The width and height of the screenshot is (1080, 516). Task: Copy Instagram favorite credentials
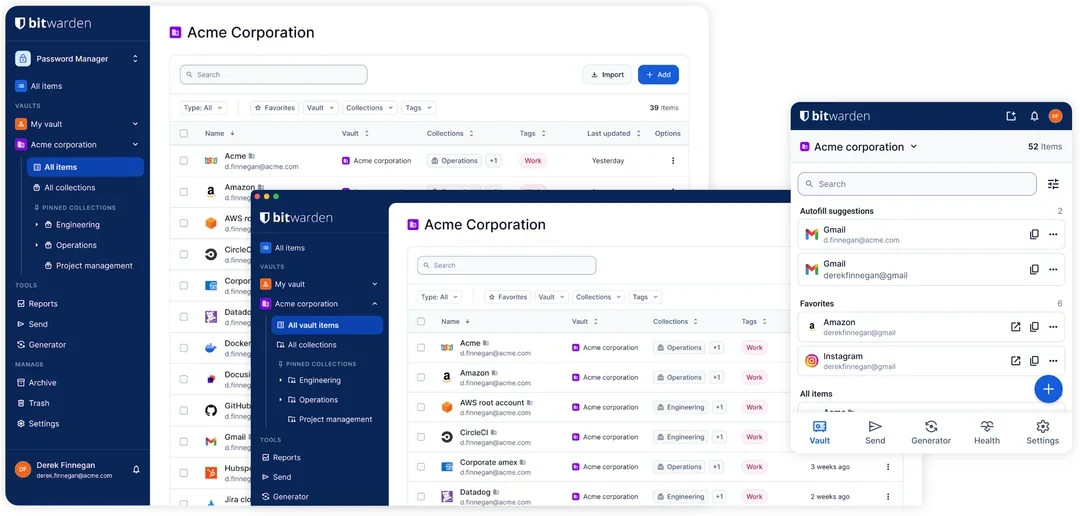point(1034,360)
